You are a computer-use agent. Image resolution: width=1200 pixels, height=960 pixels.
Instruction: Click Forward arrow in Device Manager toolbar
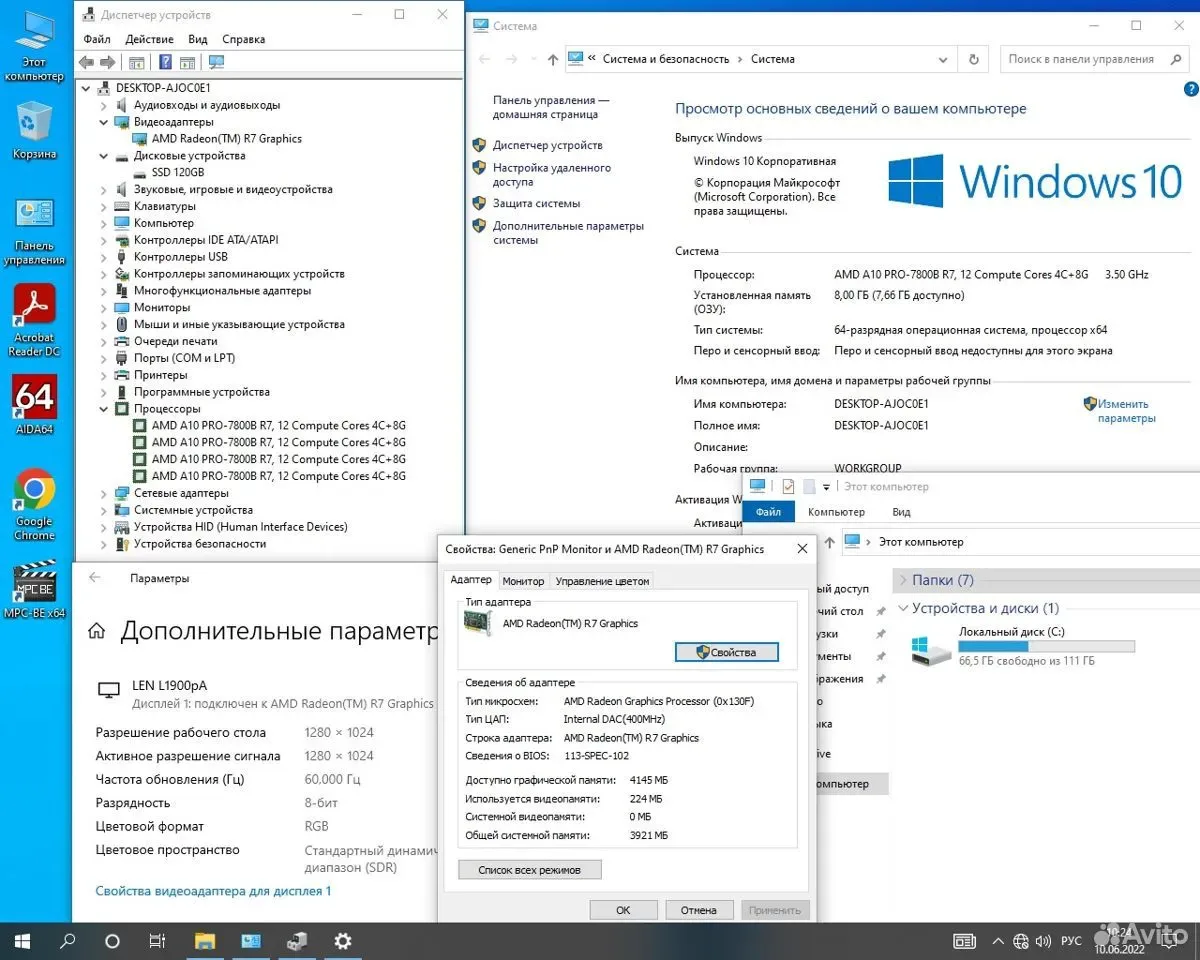(x=108, y=62)
